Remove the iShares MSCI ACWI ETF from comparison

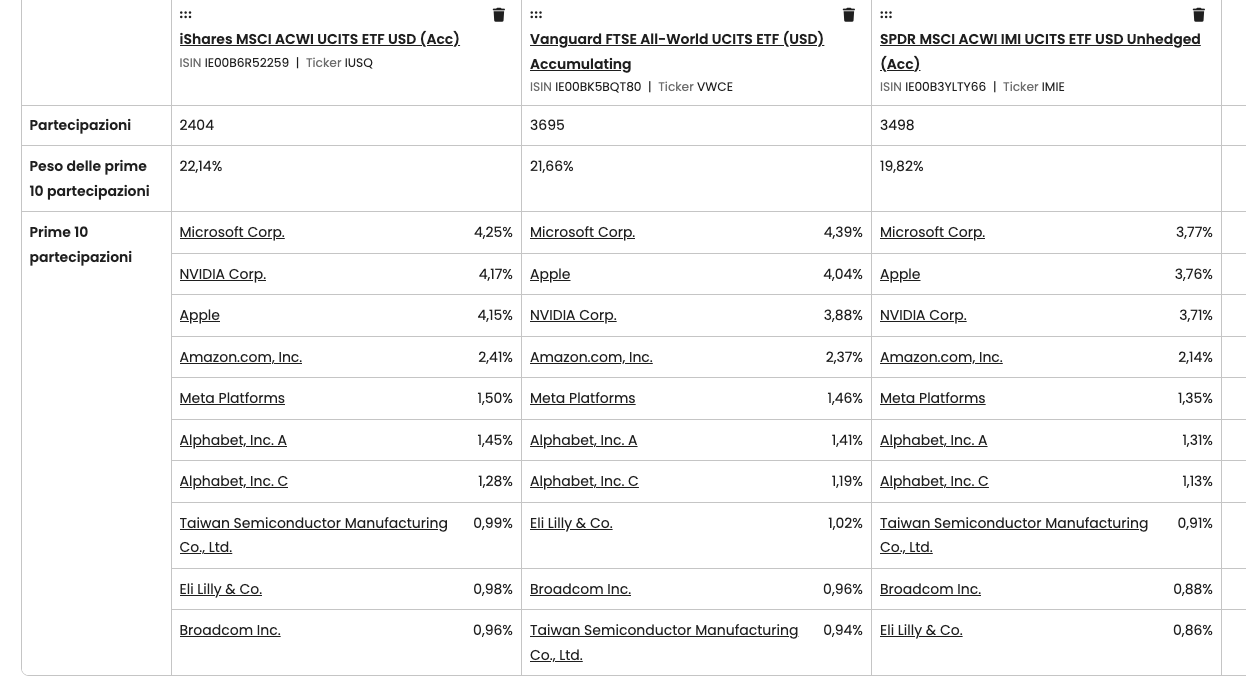click(x=498, y=14)
